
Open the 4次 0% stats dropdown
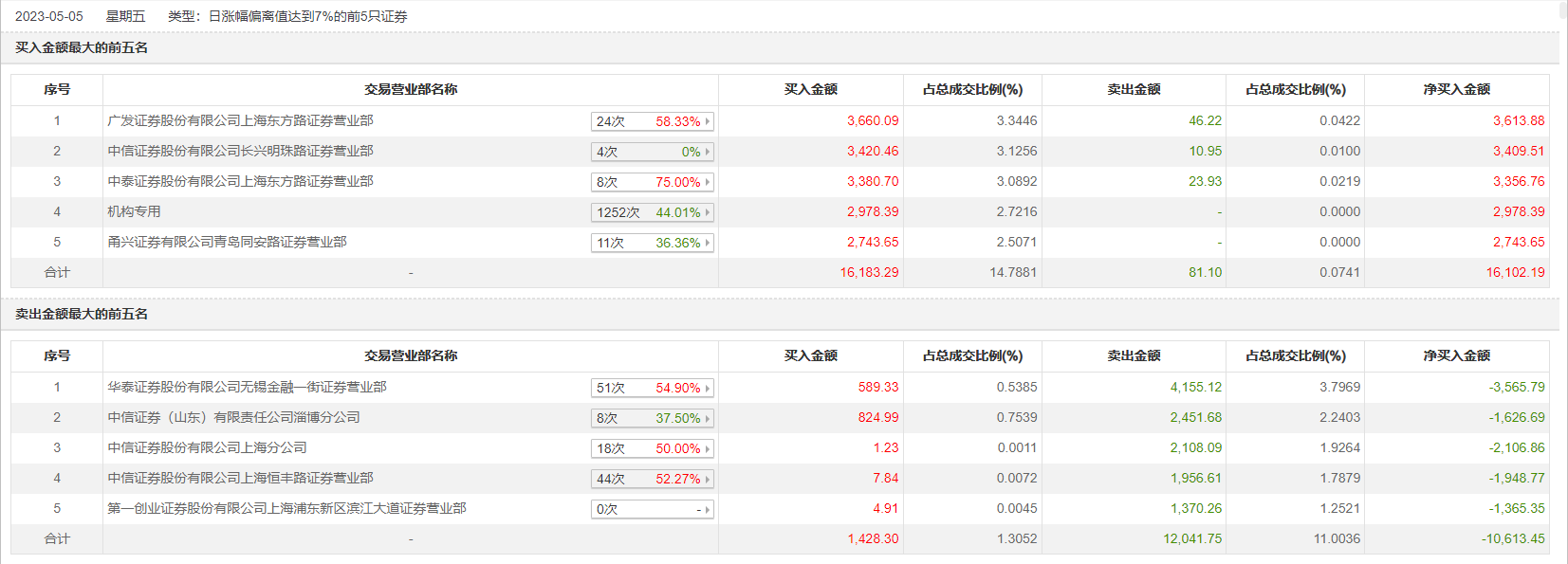652,152
